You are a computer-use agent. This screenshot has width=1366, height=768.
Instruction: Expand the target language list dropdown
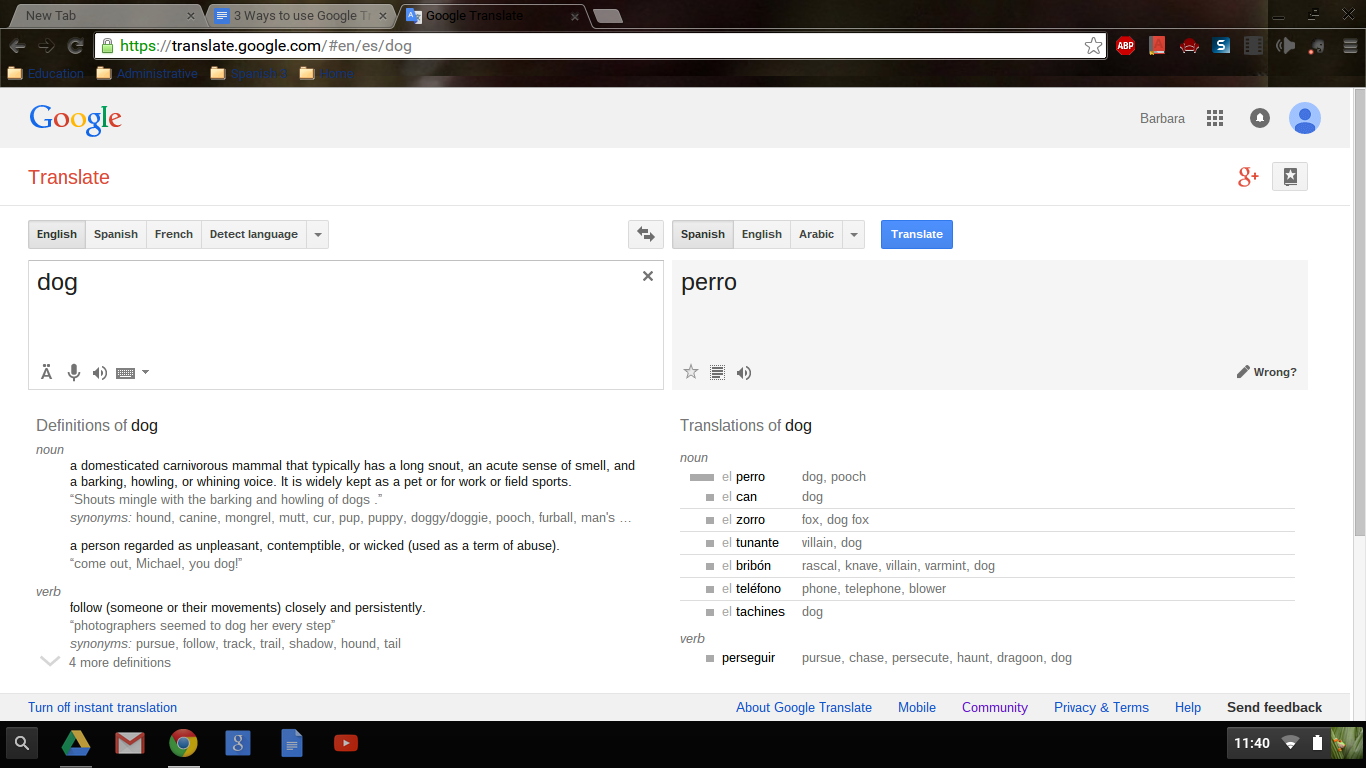point(854,234)
